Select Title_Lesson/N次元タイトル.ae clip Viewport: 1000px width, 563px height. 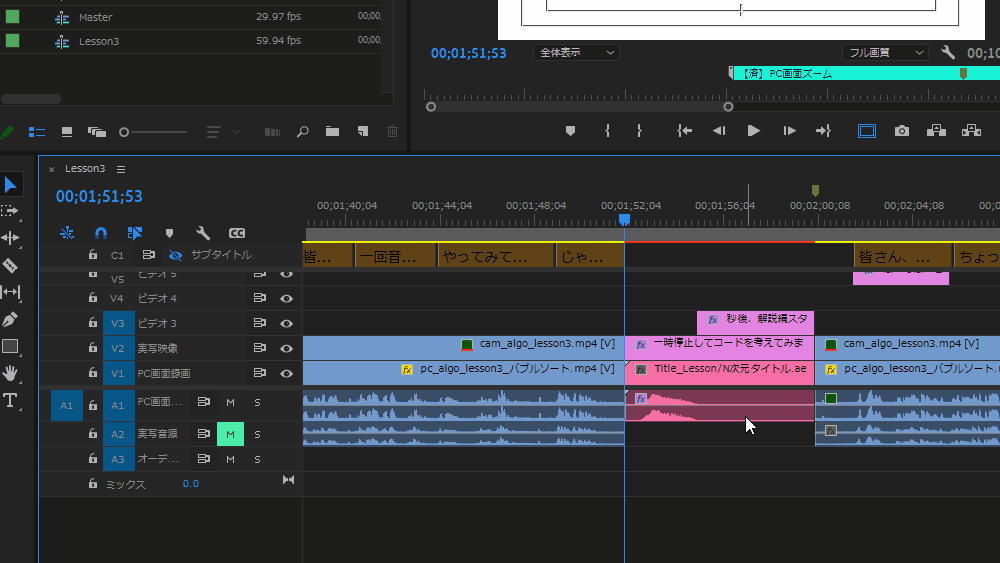pos(719,372)
